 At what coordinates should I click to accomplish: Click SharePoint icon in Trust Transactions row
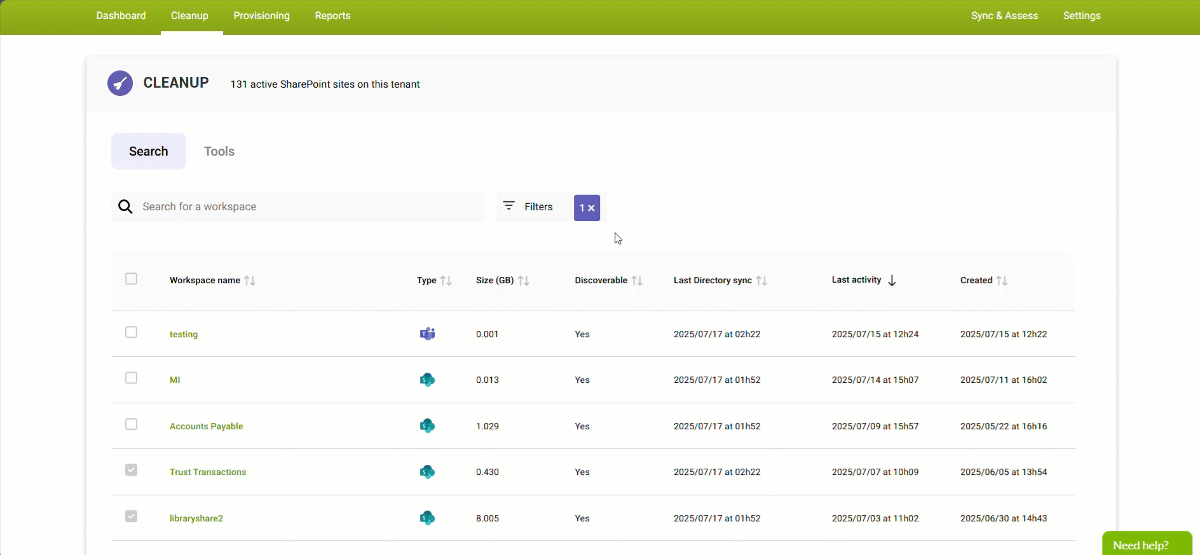tap(427, 472)
